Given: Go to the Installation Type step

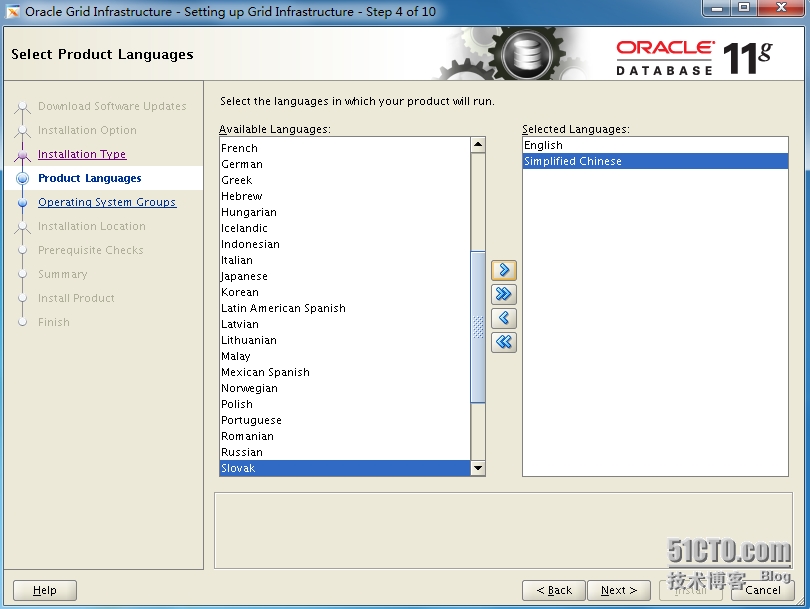Looking at the screenshot, I should point(82,154).
